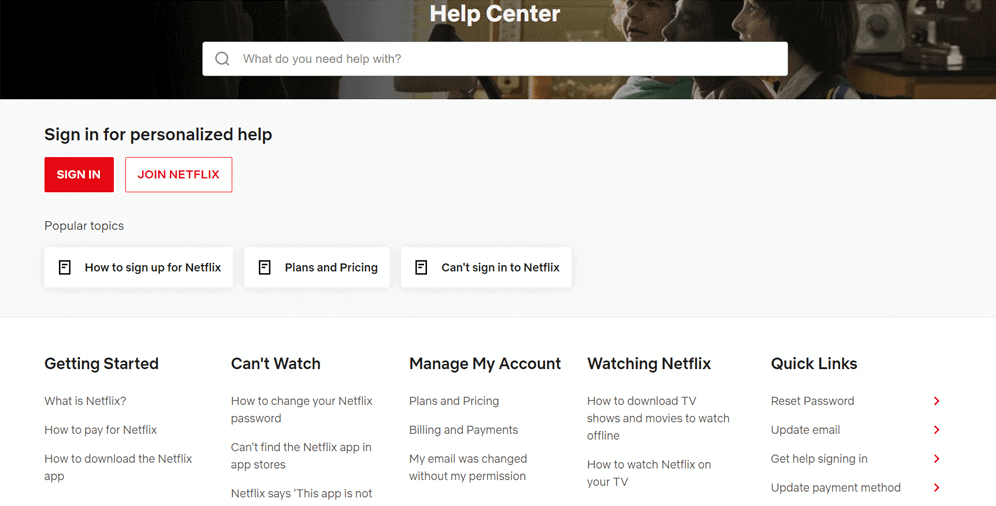
Task: Select the 'Reset Password' quick link
Action: (812, 401)
